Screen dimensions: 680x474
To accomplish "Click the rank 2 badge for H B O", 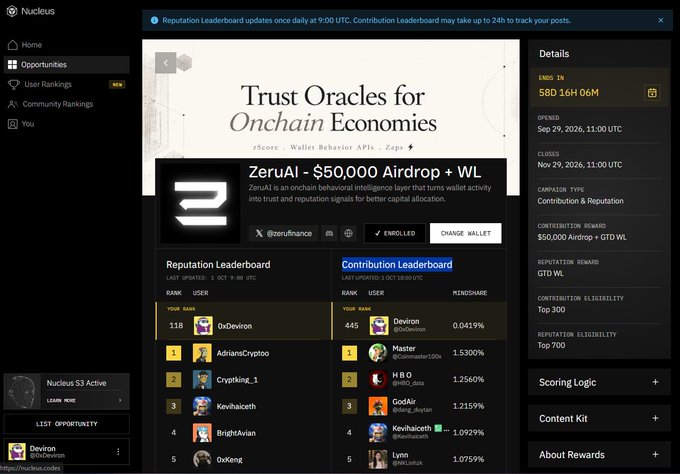I will pos(349,379).
